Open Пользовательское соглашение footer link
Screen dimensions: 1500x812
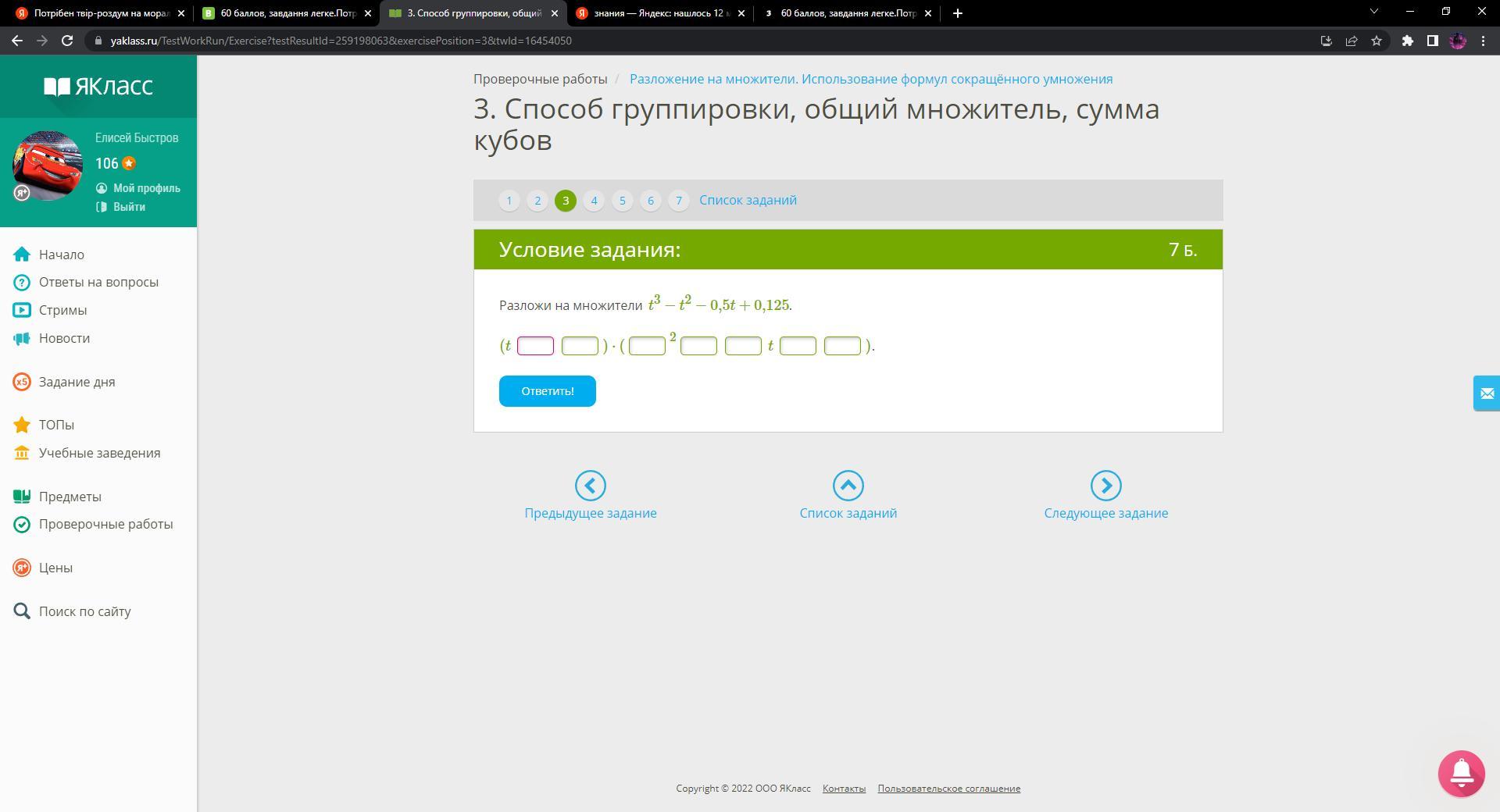coord(948,789)
